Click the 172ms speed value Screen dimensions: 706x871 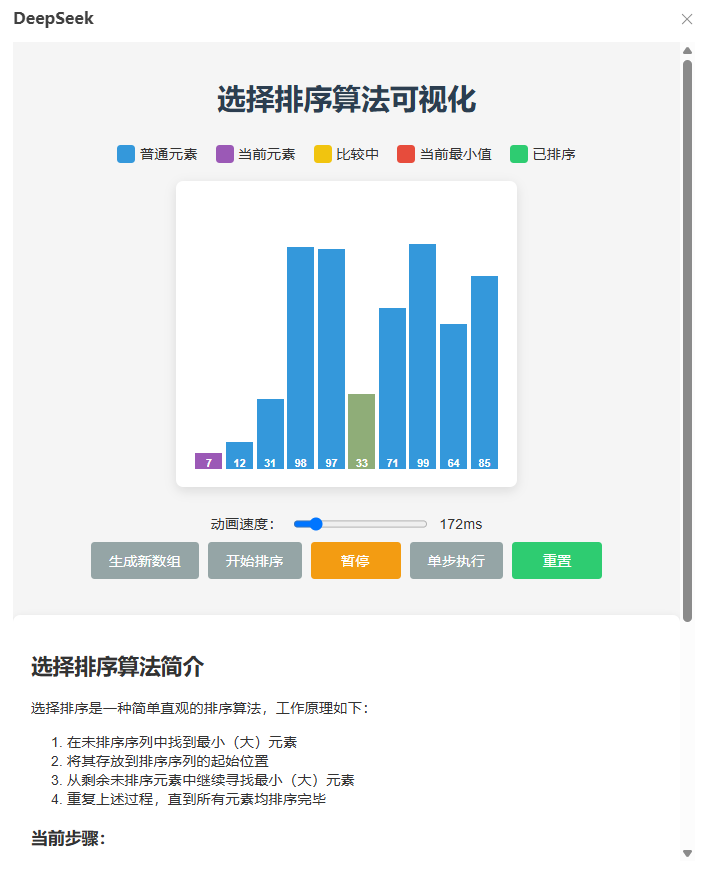[461, 524]
